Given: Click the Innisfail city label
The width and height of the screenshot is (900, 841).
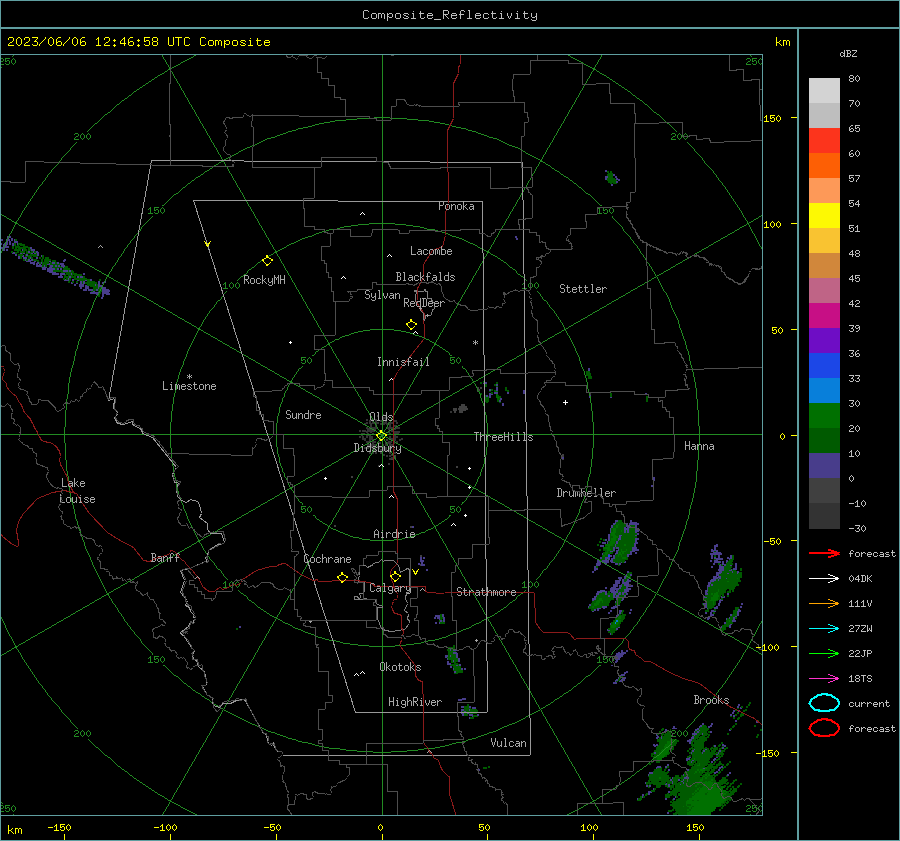Looking at the screenshot, I should click(x=403, y=362).
